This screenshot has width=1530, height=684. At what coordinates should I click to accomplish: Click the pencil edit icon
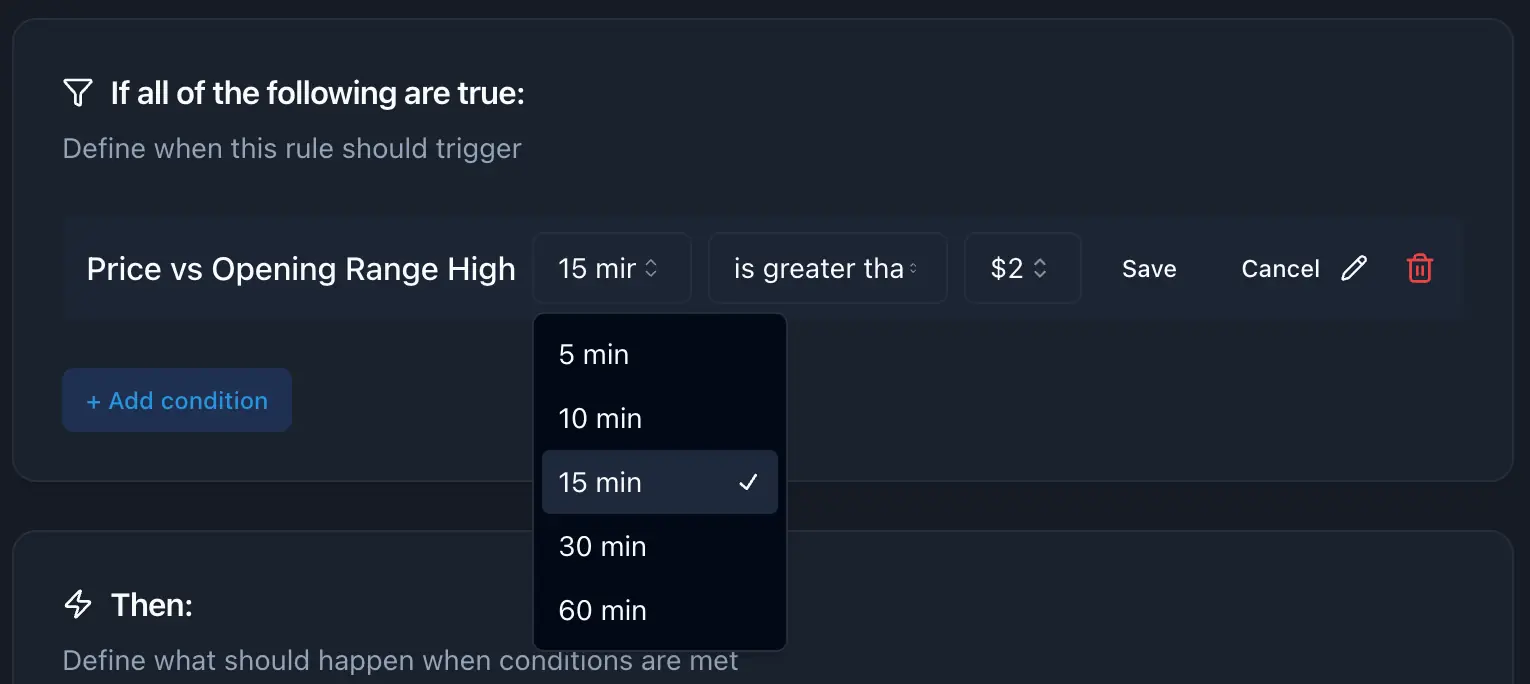tap(1354, 268)
